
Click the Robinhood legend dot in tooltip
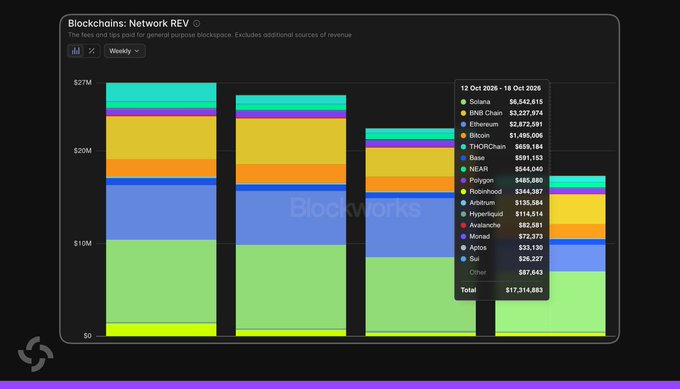pyautogui.click(x=463, y=192)
